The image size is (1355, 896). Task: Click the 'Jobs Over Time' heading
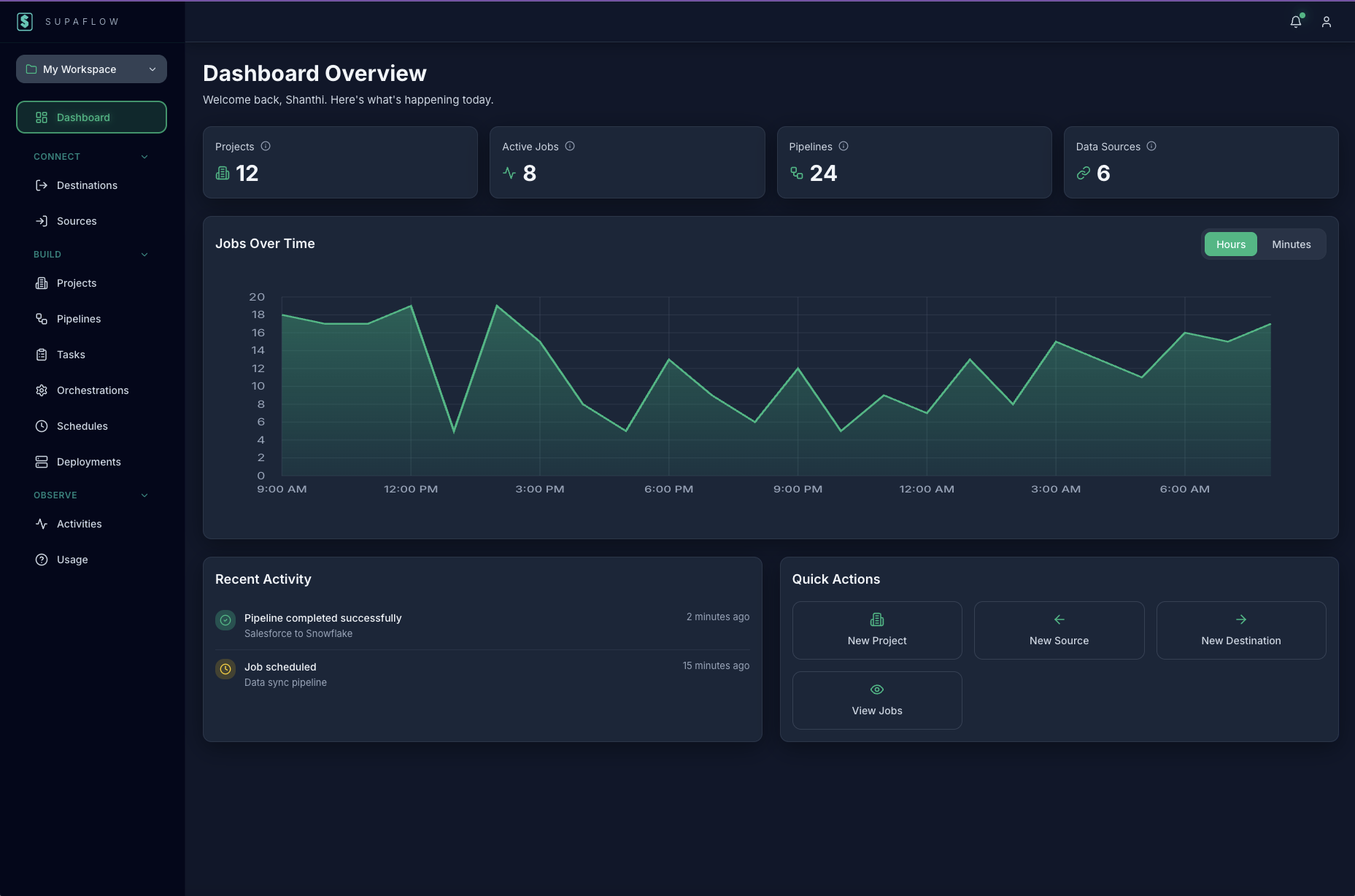tap(265, 244)
